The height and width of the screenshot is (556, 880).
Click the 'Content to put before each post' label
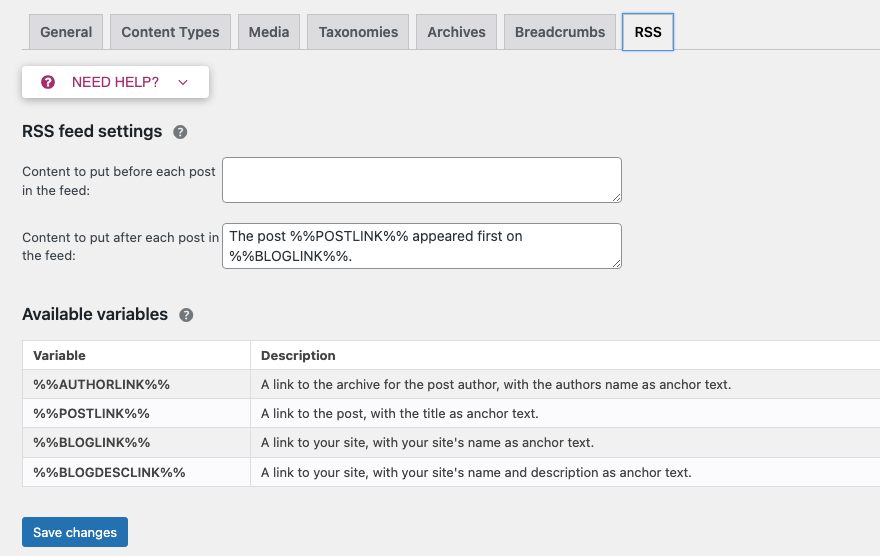tap(118, 181)
